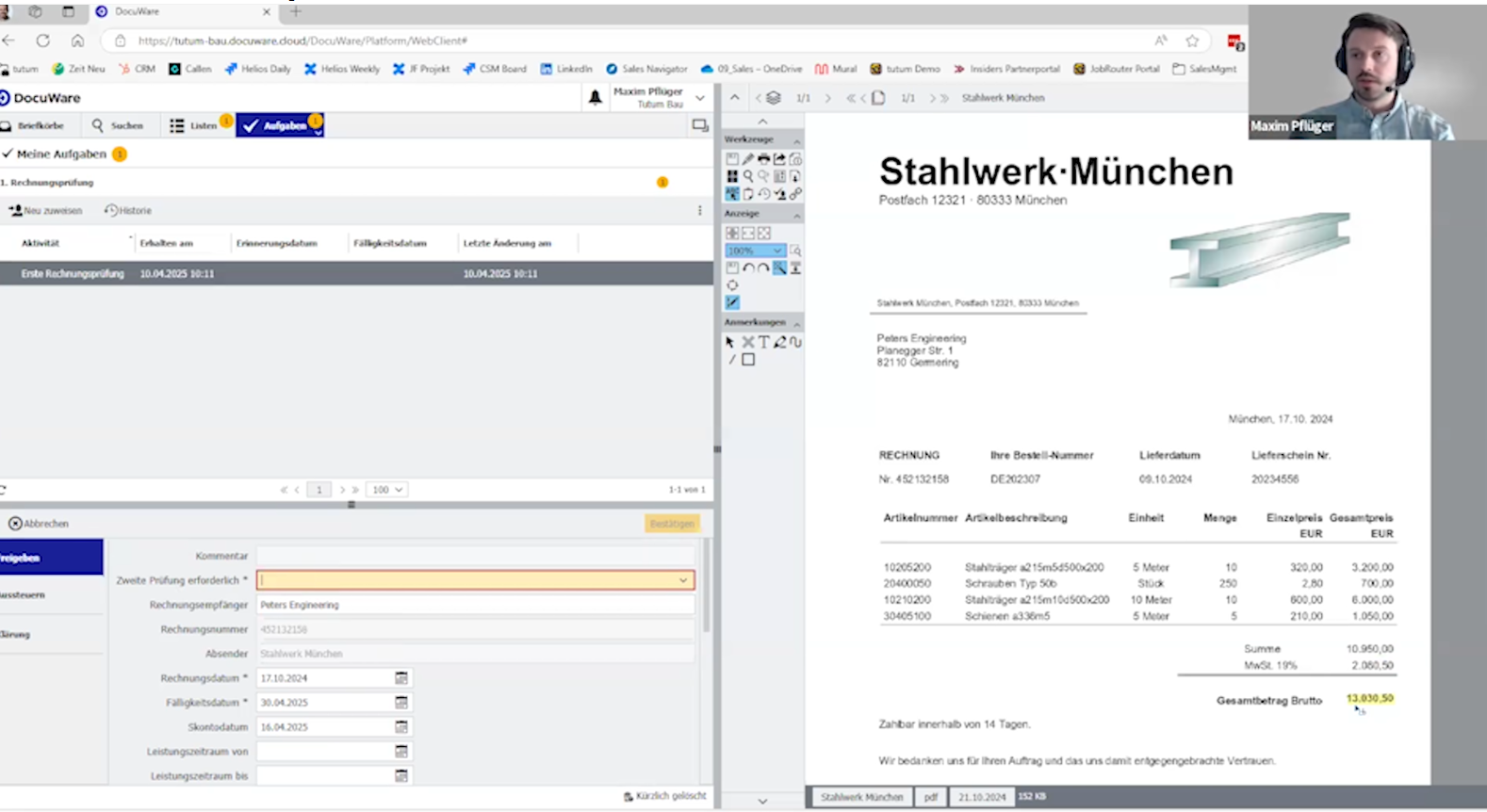Click the notification bell icon
The height and width of the screenshot is (812, 1487).
click(x=595, y=97)
